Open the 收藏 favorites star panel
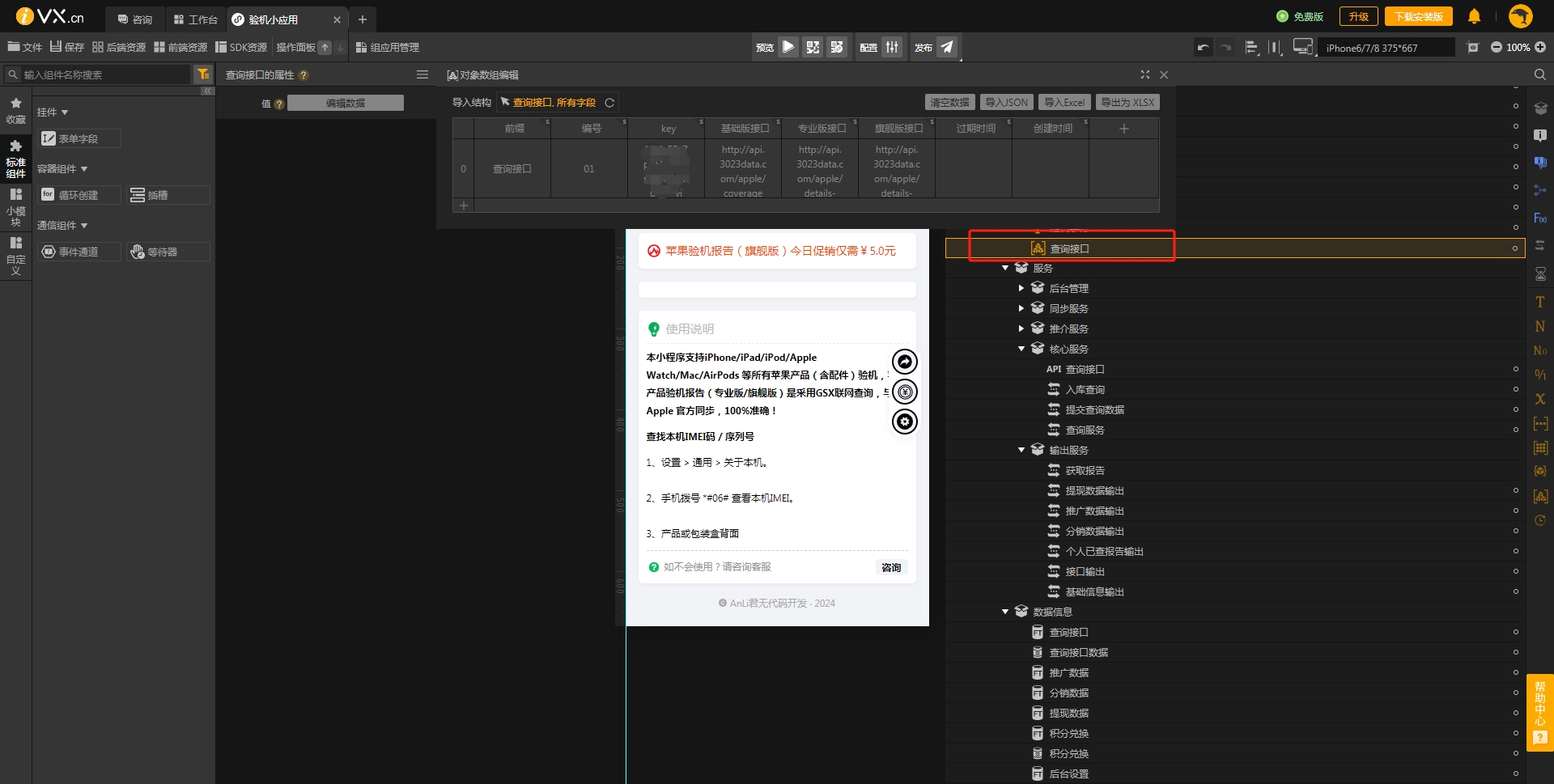The image size is (1554, 784). click(x=15, y=111)
